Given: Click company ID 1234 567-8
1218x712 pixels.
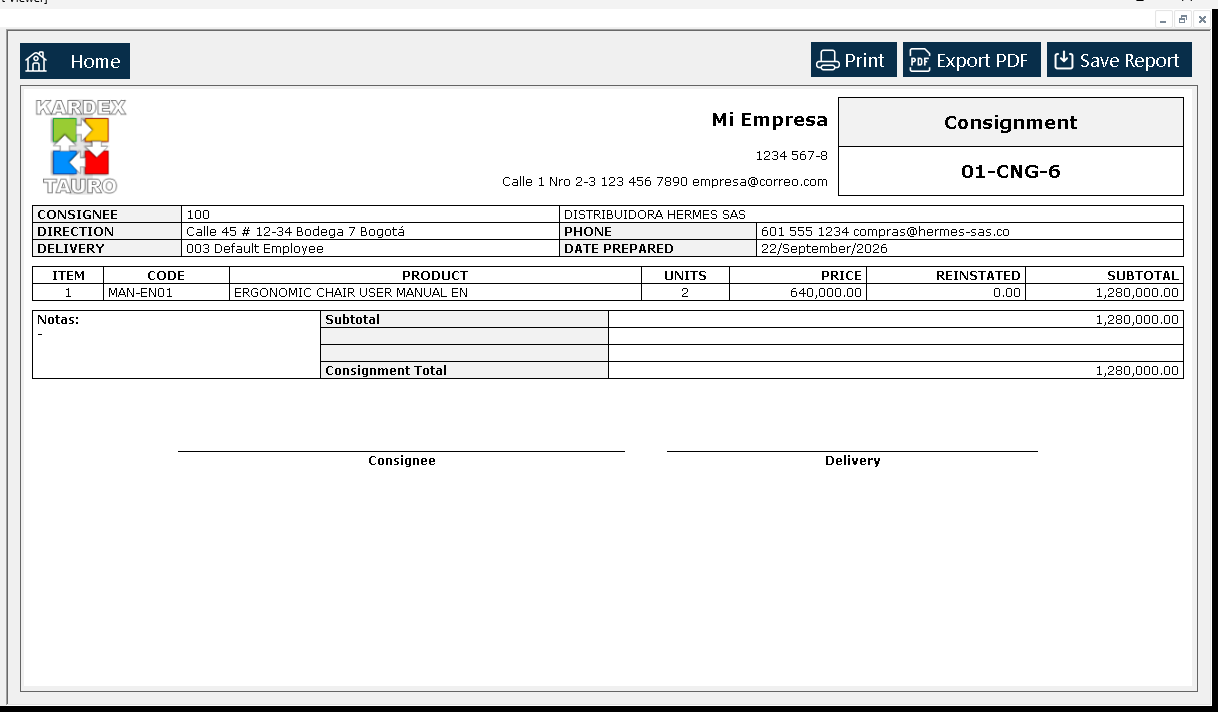Looking at the screenshot, I should 791,156.
